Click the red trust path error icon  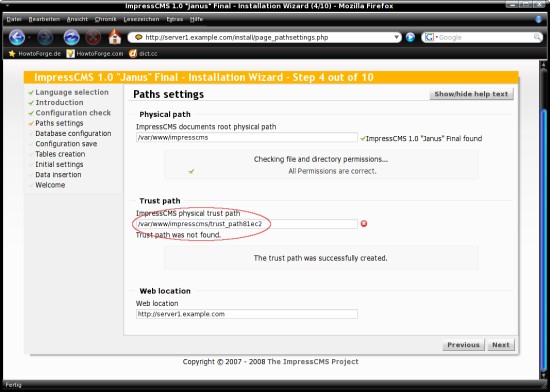point(364,224)
